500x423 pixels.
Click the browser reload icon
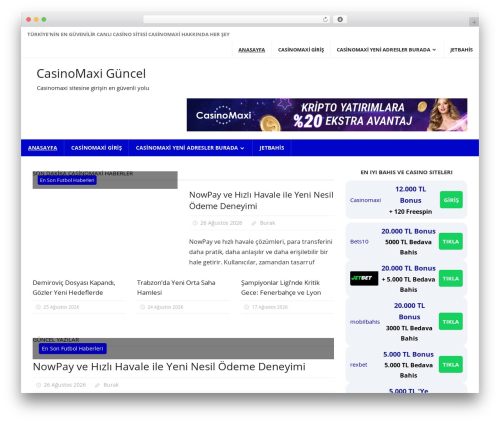(x=325, y=20)
